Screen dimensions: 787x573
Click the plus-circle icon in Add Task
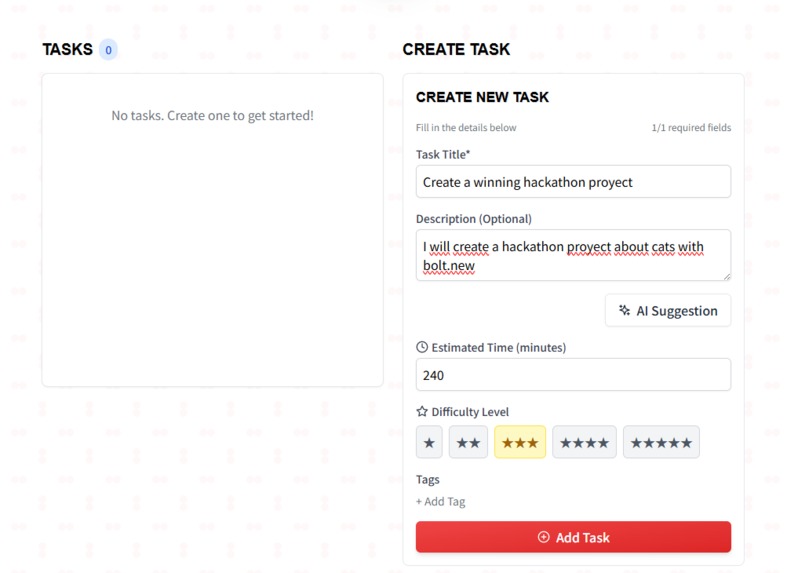pos(544,537)
